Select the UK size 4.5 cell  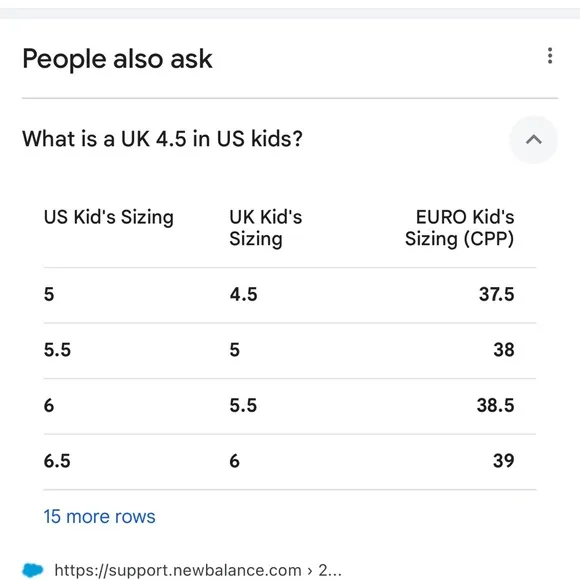pyautogui.click(x=243, y=294)
